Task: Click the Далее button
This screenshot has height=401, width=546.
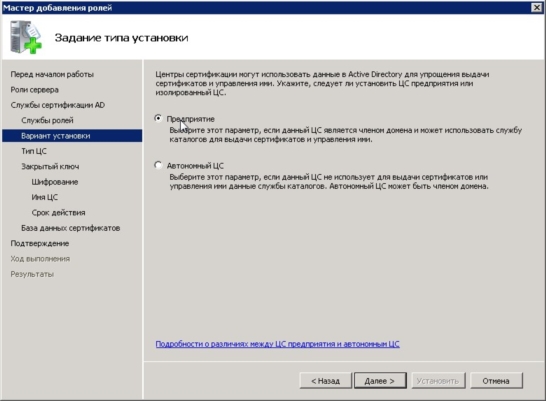Action: pyautogui.click(x=380, y=381)
